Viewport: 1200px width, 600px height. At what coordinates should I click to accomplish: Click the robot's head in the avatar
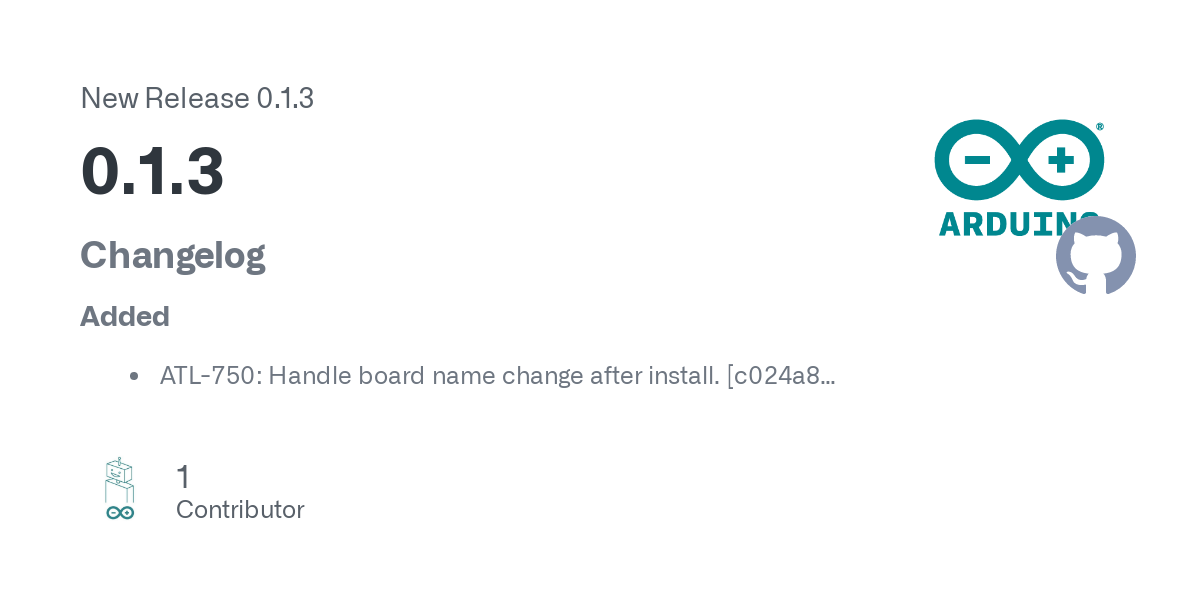(120, 470)
